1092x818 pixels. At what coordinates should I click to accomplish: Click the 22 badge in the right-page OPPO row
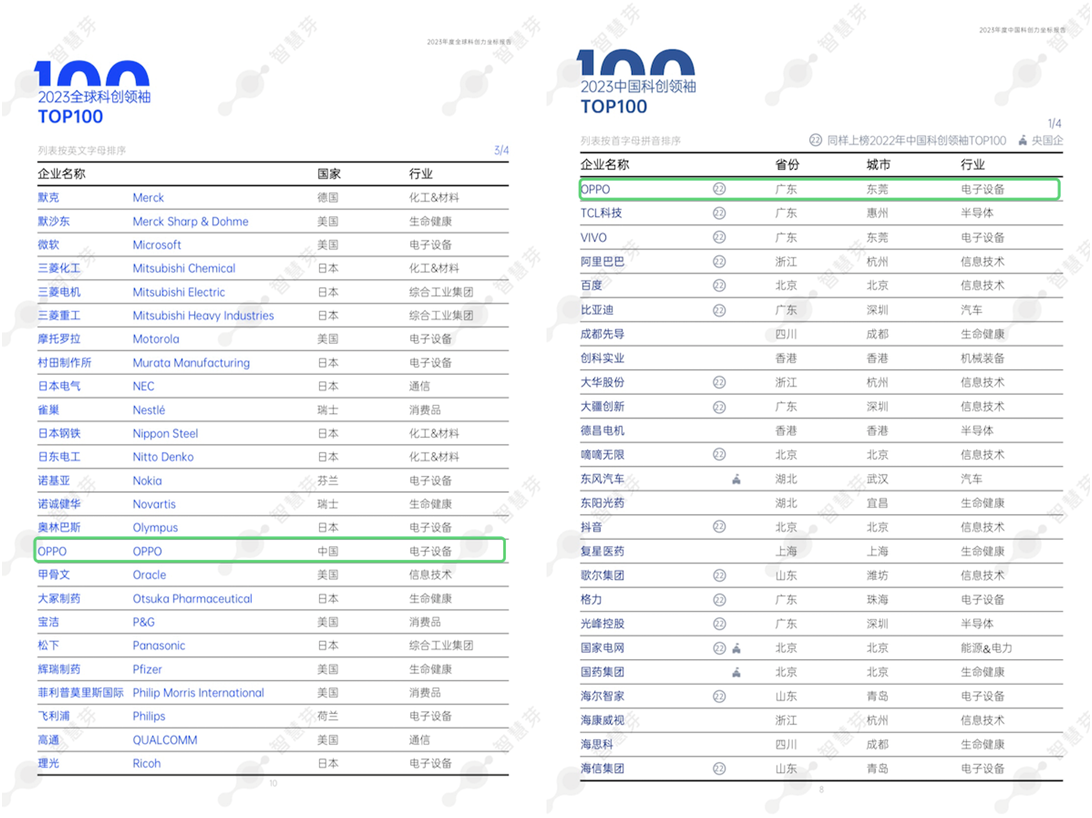click(719, 189)
